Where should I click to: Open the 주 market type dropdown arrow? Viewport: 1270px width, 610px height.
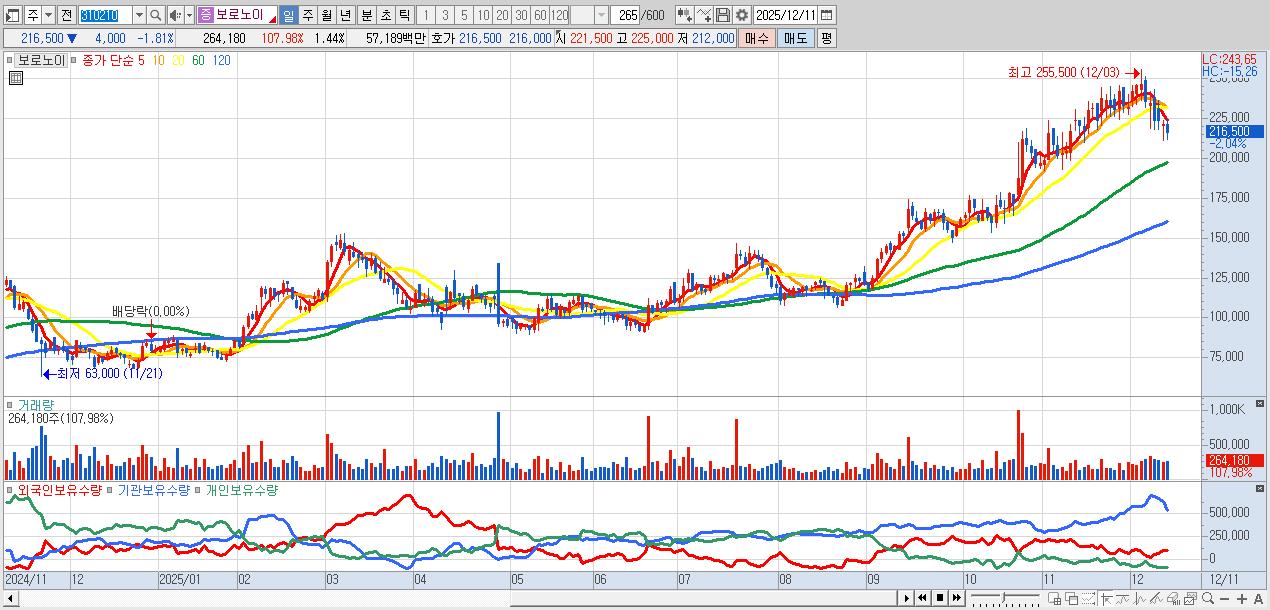[49, 15]
